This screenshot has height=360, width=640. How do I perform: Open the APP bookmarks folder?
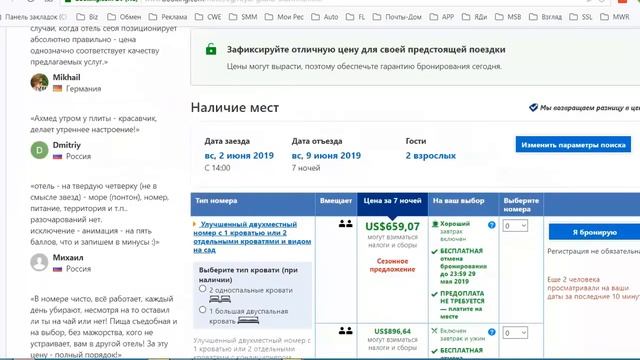(442, 17)
